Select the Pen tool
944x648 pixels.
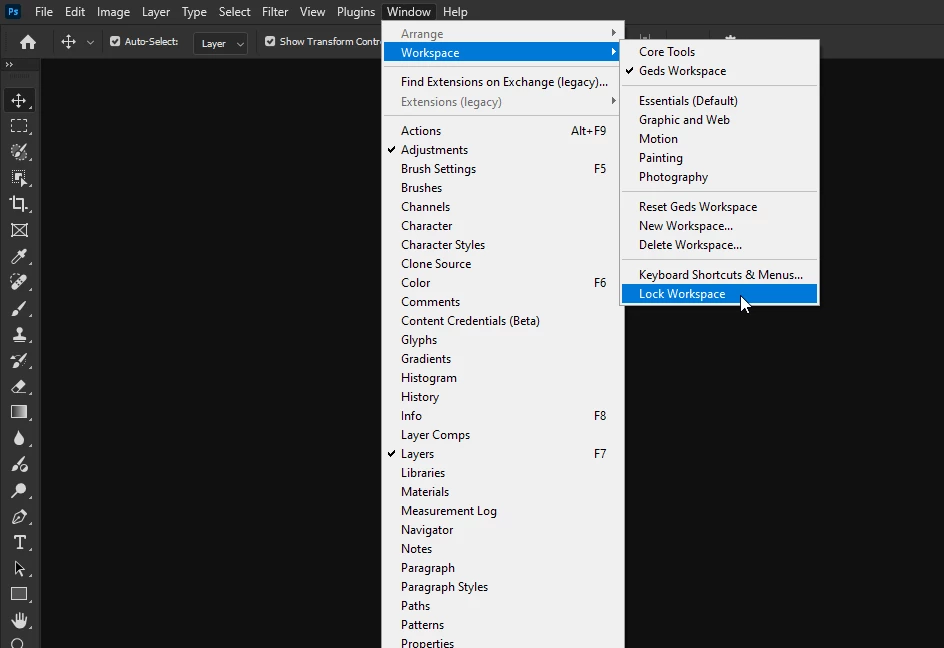pos(19,517)
